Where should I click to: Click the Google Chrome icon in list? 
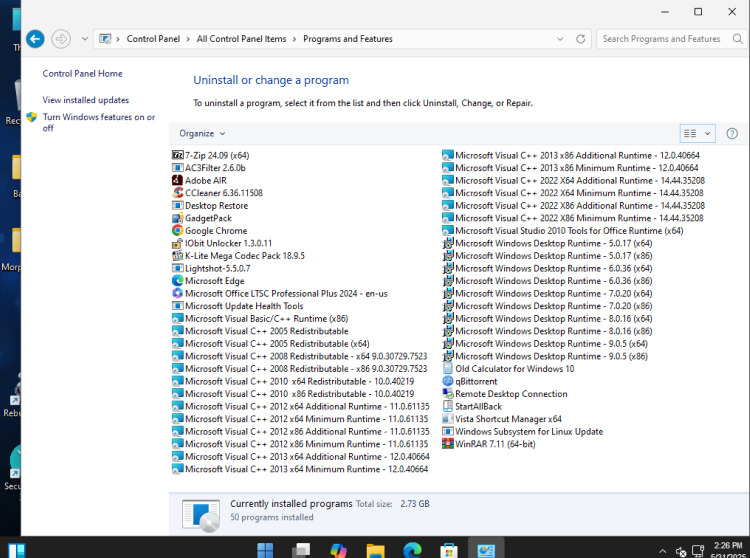(x=177, y=230)
